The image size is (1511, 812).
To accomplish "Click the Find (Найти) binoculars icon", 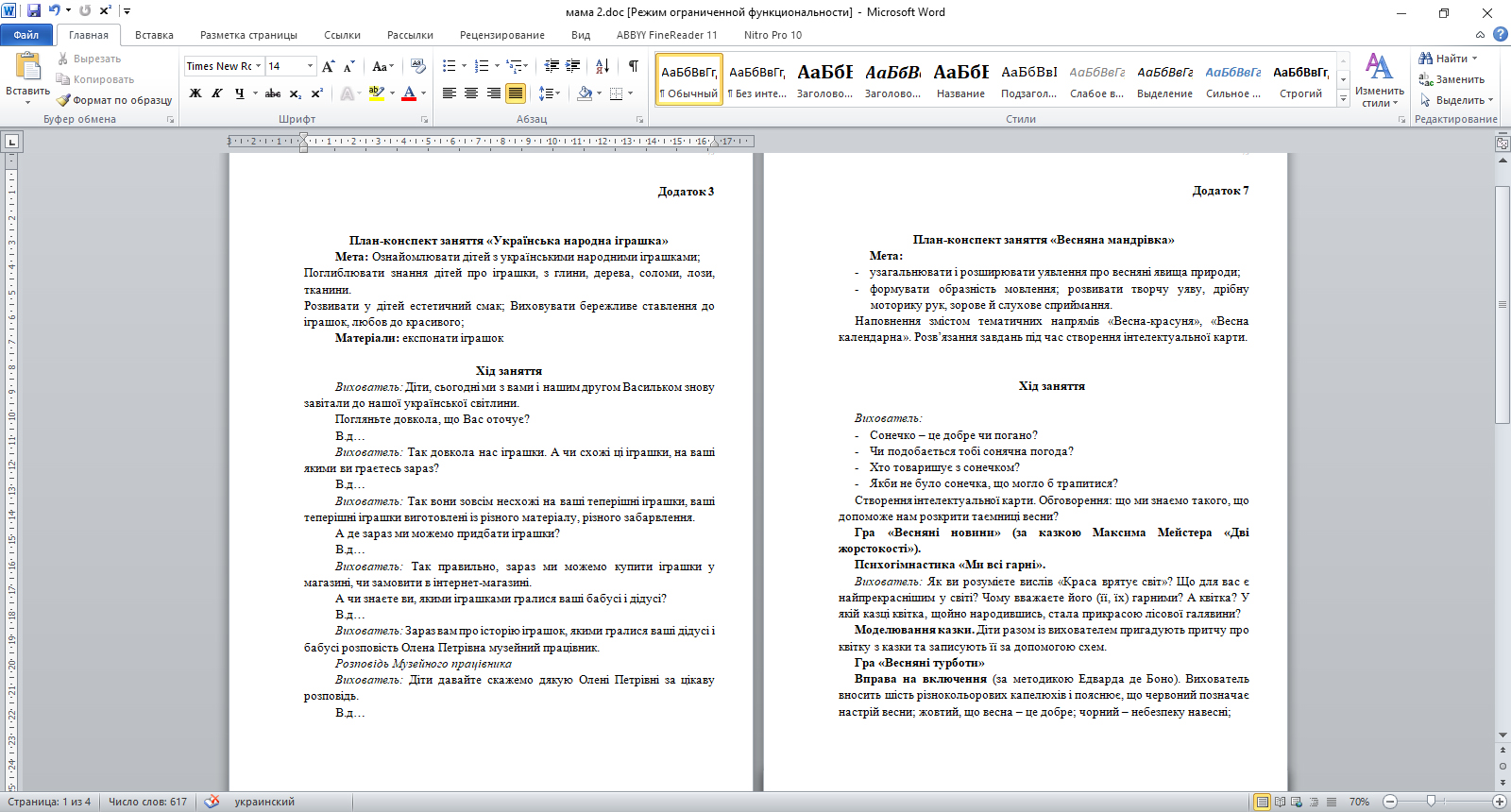I will [x=1426, y=59].
